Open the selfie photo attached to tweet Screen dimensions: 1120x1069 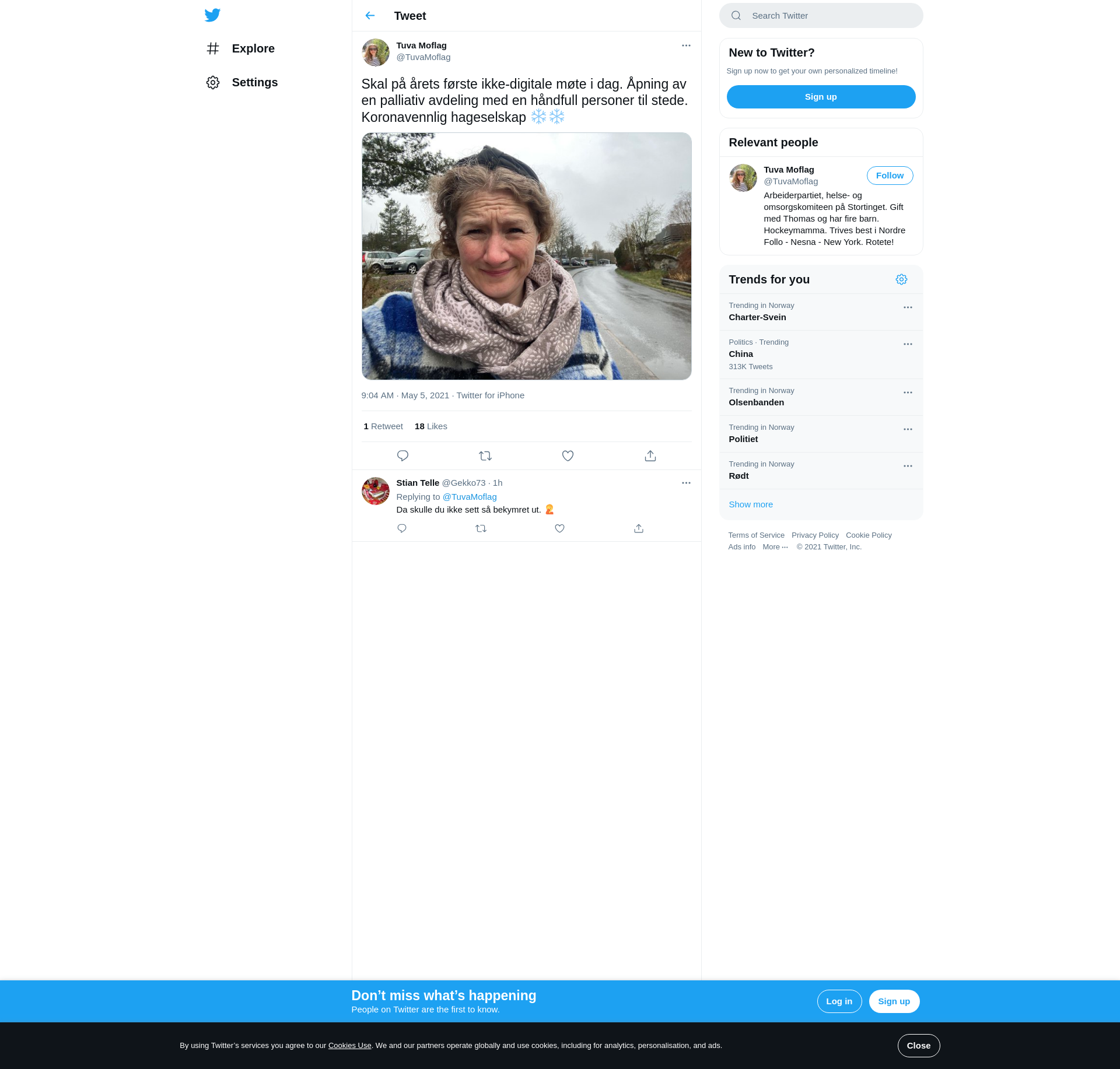[x=526, y=256]
